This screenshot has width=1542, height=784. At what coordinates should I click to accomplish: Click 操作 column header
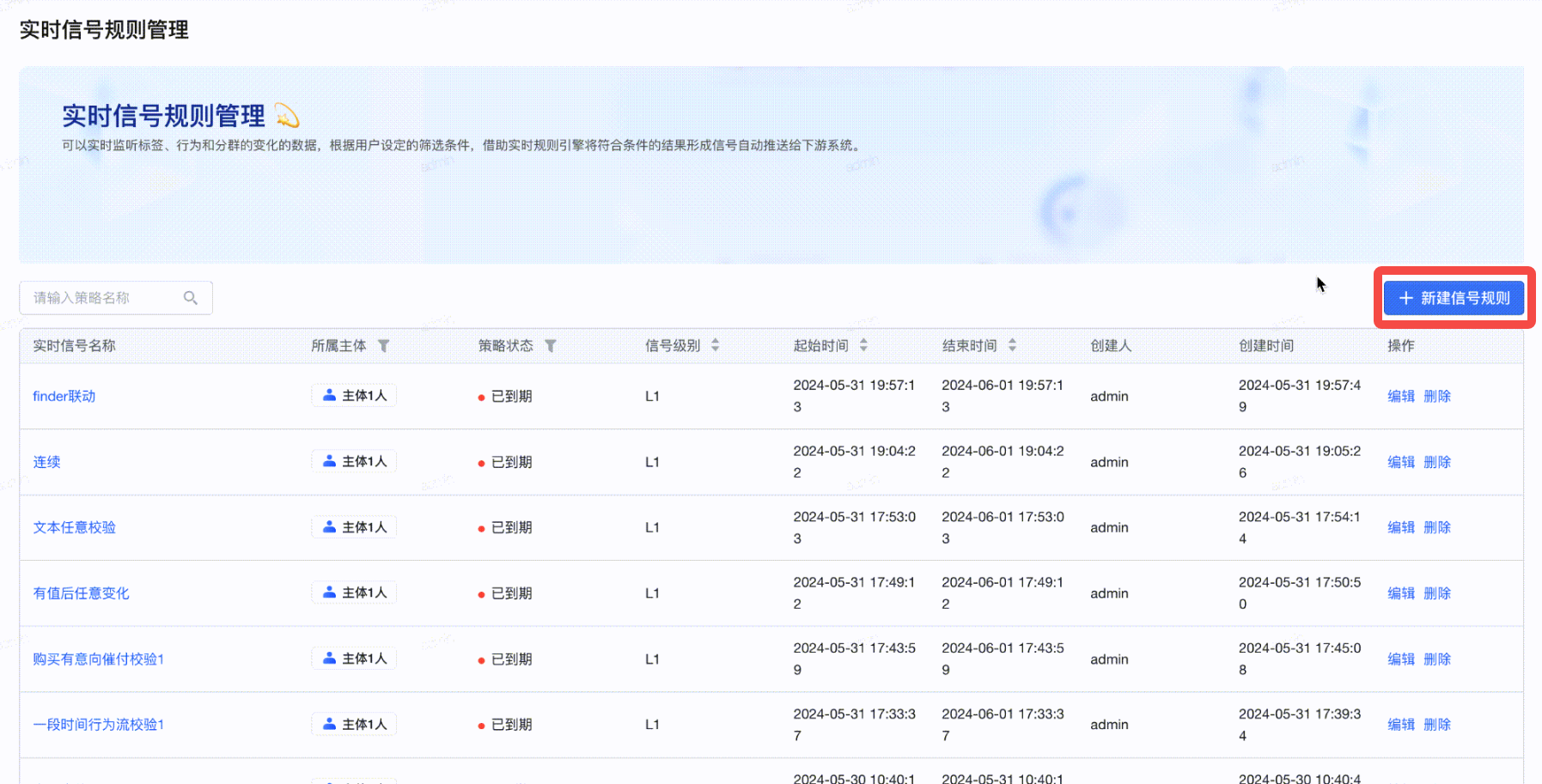pos(1401,345)
